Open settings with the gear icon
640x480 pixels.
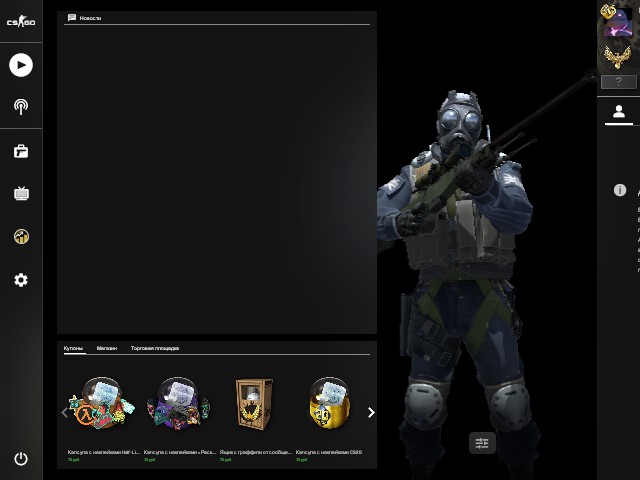(21, 280)
